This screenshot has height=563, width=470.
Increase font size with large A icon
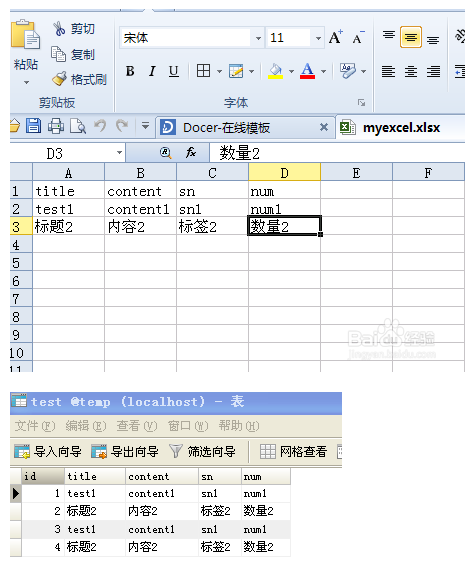[x=335, y=37]
